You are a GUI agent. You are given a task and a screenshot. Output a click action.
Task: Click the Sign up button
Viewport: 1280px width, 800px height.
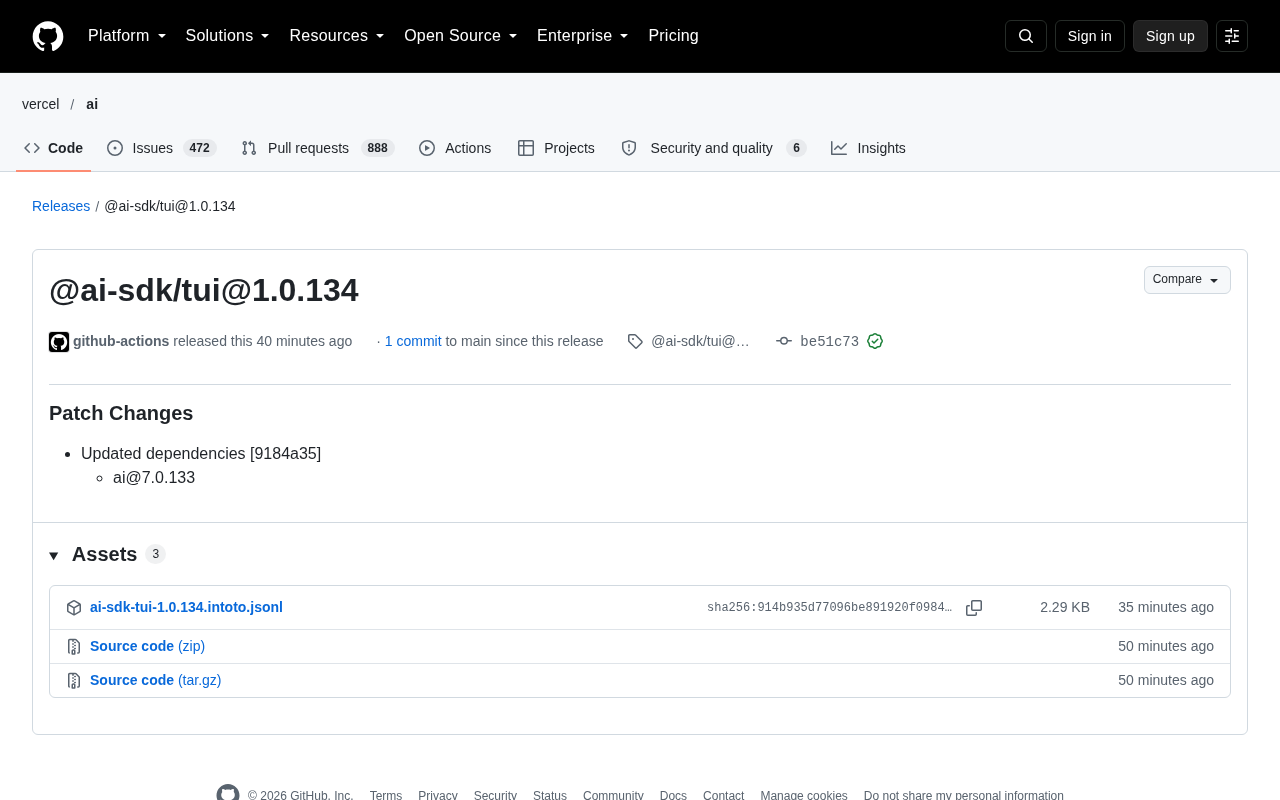tap(1170, 36)
